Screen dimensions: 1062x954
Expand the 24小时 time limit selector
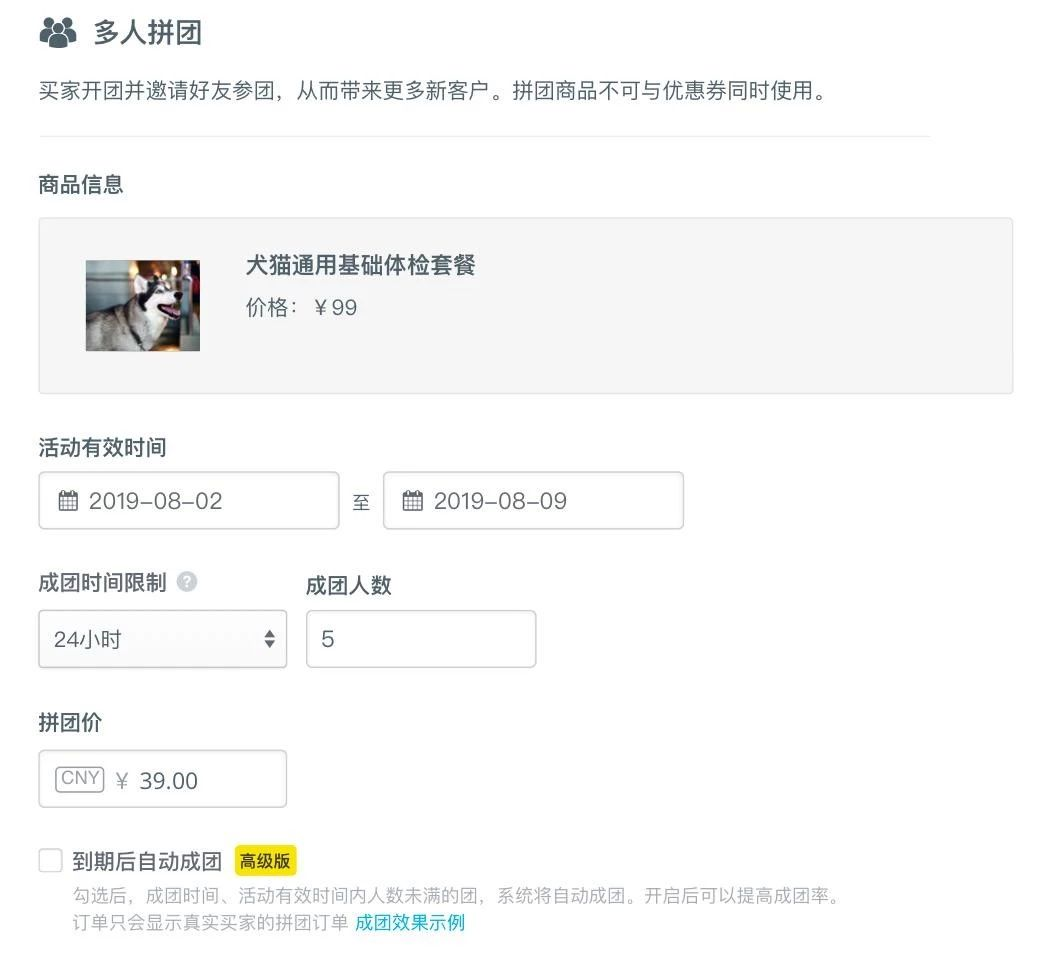pyautogui.click(x=162, y=639)
